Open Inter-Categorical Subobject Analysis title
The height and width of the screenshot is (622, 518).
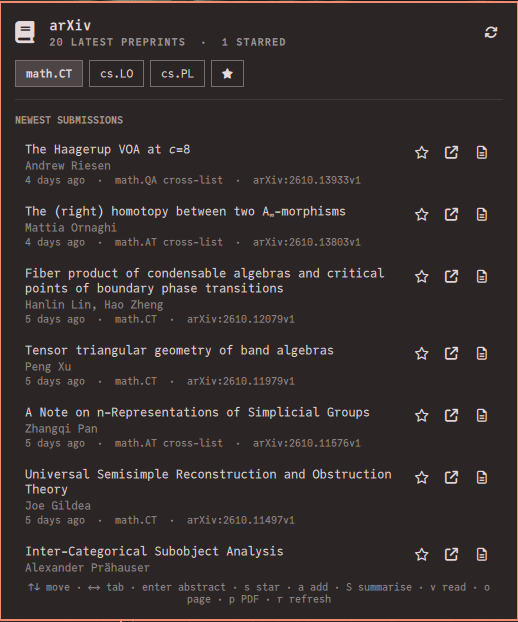pyautogui.click(x=154, y=551)
